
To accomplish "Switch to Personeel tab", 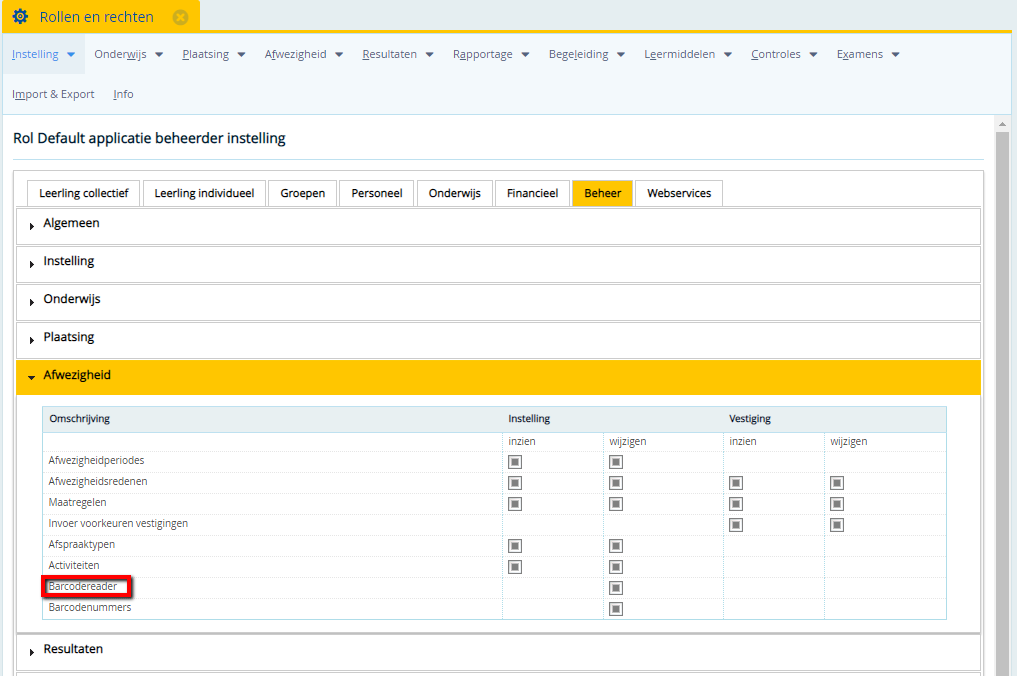I will point(377,193).
